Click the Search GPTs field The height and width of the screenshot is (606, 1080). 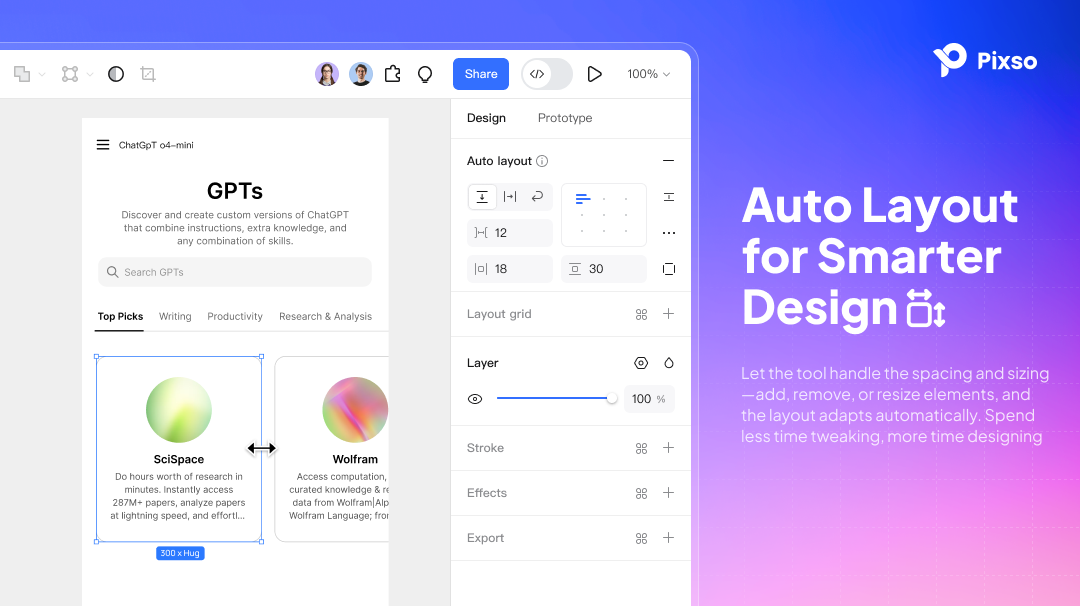pos(235,272)
